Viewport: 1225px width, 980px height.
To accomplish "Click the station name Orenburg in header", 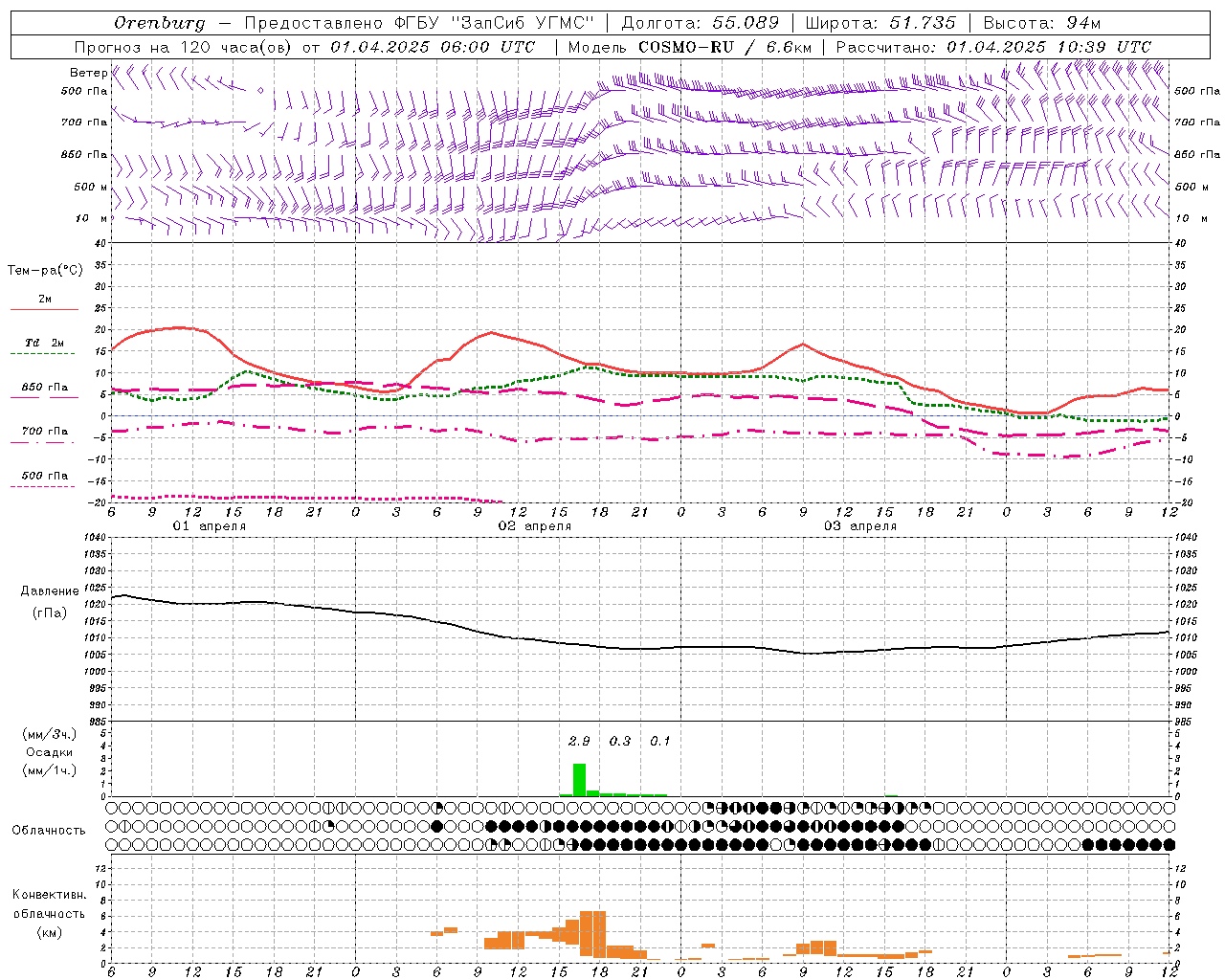I will [159, 23].
